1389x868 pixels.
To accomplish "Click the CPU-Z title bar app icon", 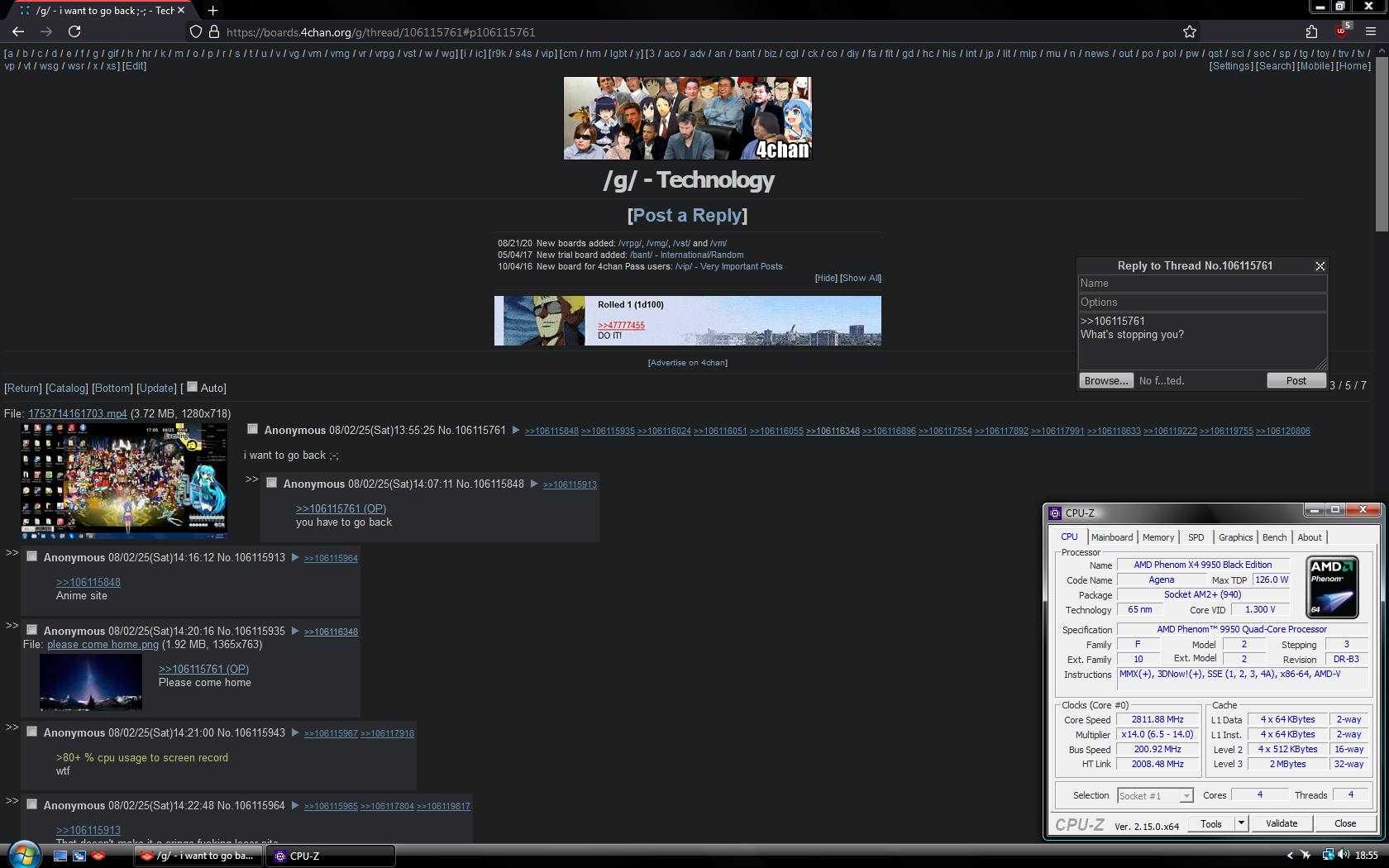I will (1055, 513).
